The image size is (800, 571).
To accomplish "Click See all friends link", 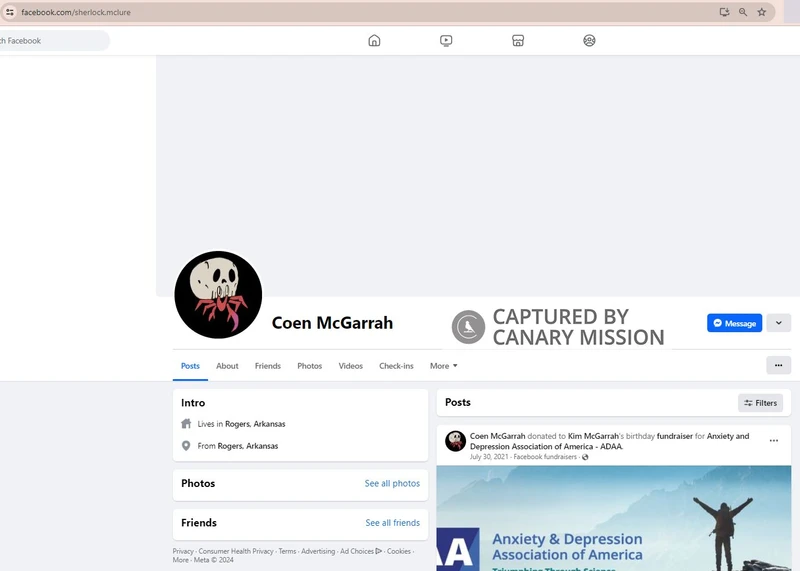I will click(x=393, y=523).
